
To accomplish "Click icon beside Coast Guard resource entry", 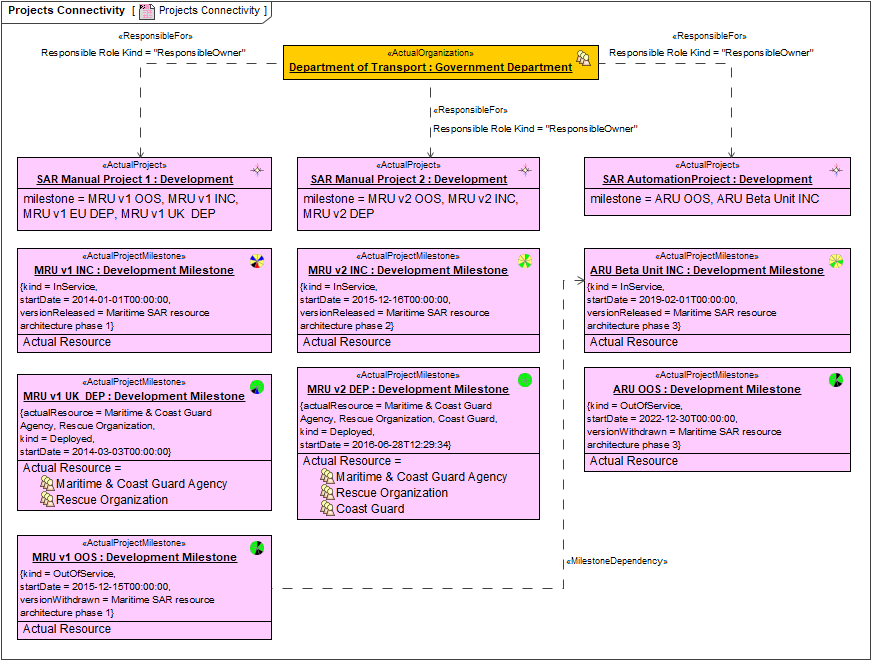I will (x=327, y=509).
